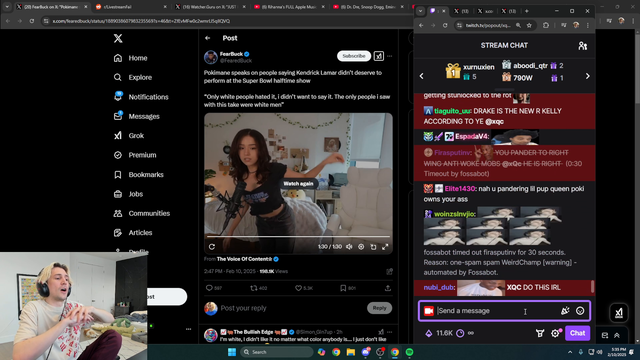Go to Home in the X sidebar
Screen dimensions: 640x360
(131, 58)
